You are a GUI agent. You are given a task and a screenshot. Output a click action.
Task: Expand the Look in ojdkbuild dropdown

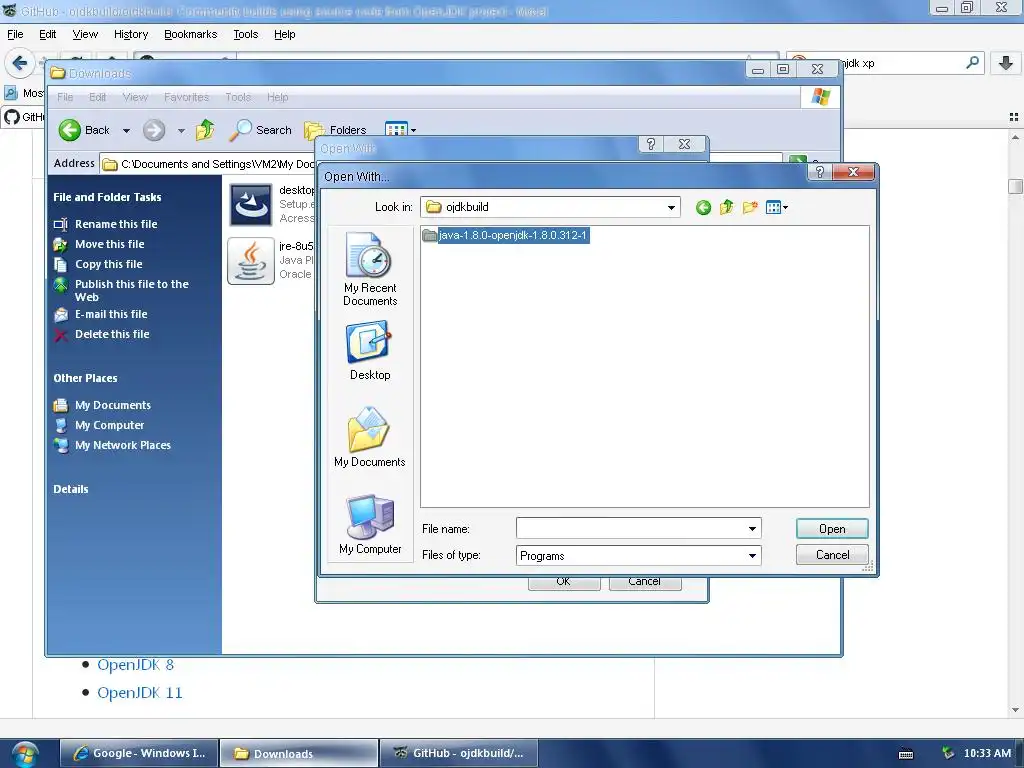[671, 208]
